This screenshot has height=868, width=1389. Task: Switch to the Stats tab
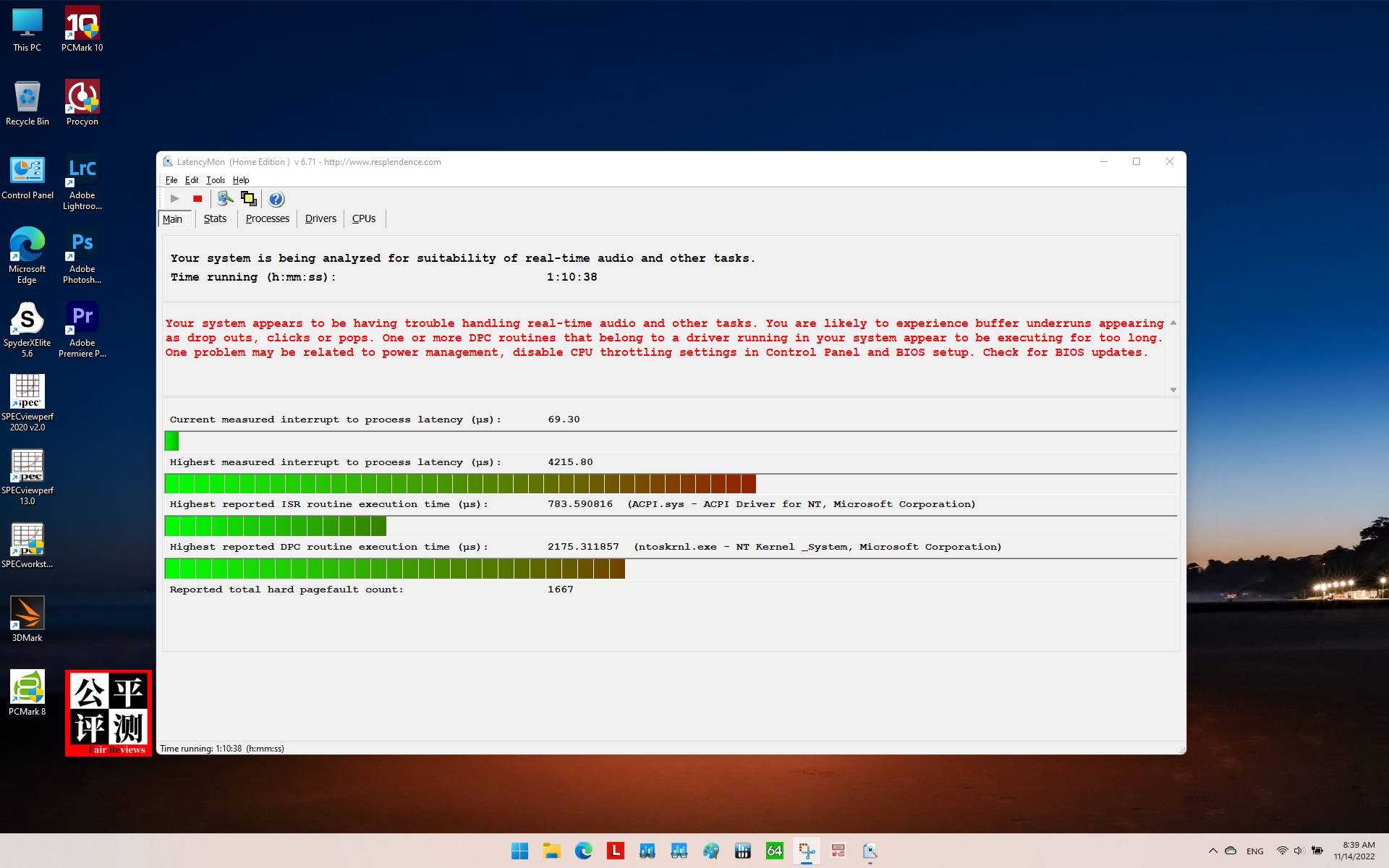coord(215,218)
